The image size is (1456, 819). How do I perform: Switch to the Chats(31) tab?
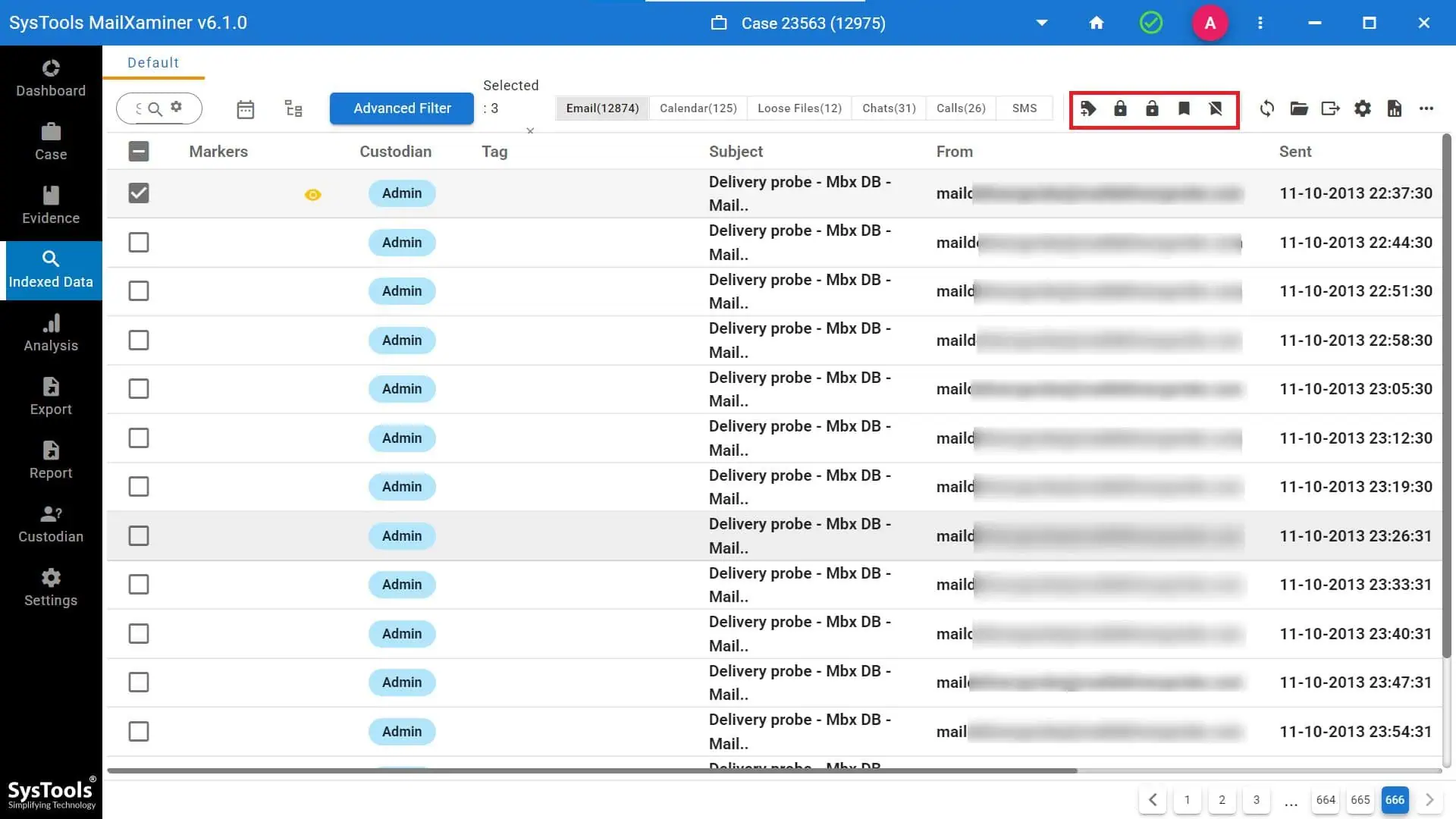point(889,108)
